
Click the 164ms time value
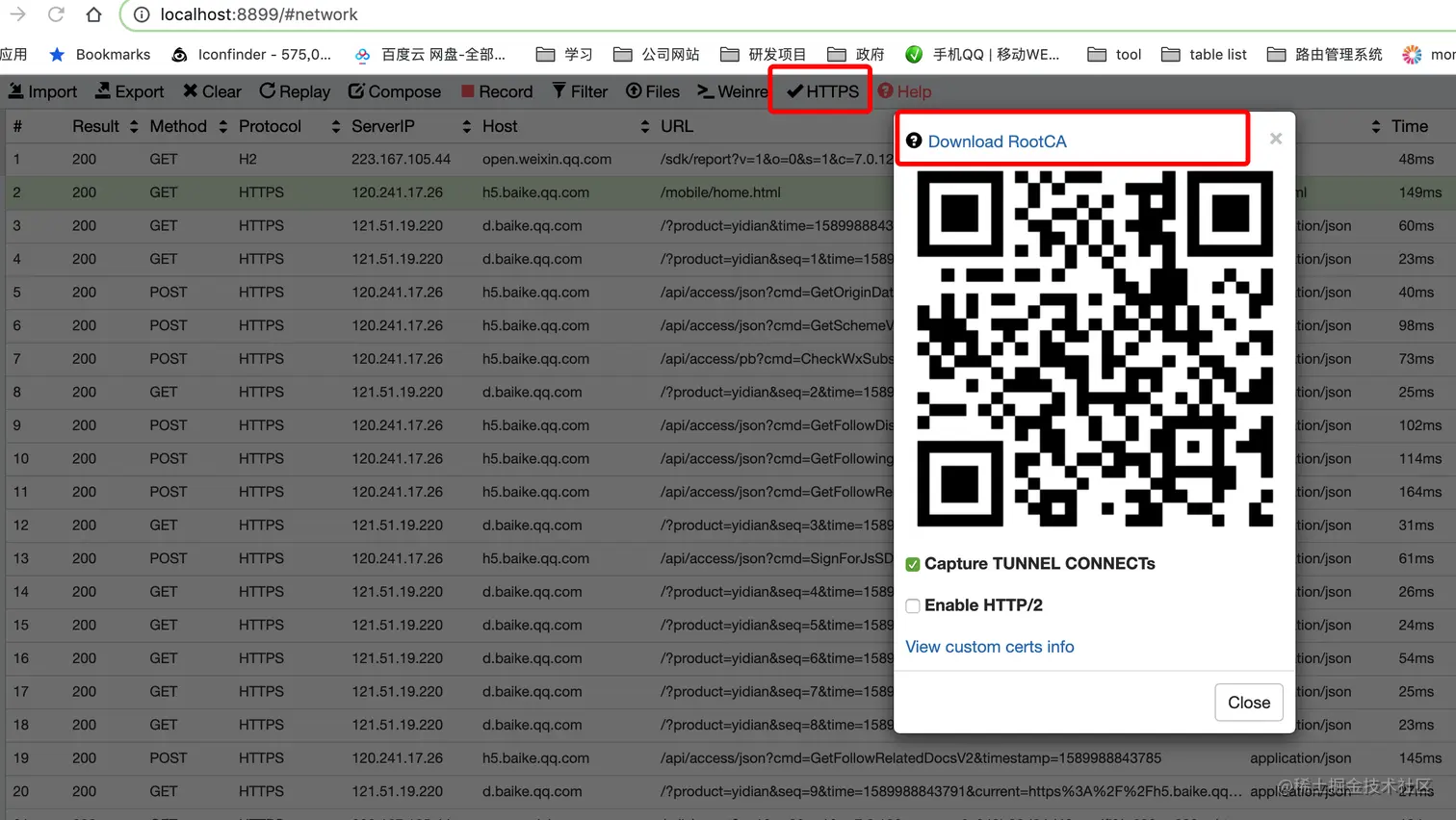(1420, 492)
